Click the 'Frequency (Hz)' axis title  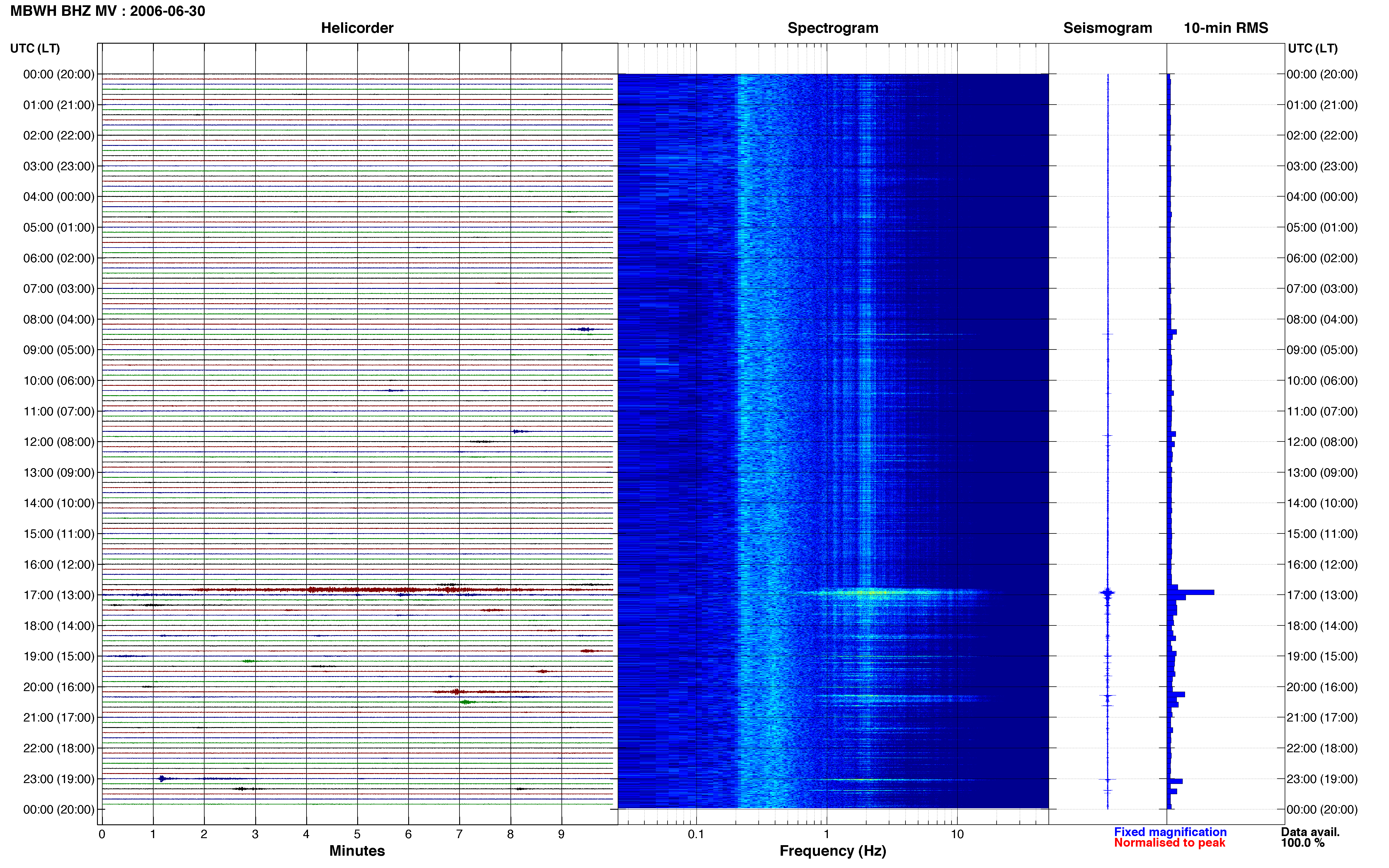[x=833, y=851]
